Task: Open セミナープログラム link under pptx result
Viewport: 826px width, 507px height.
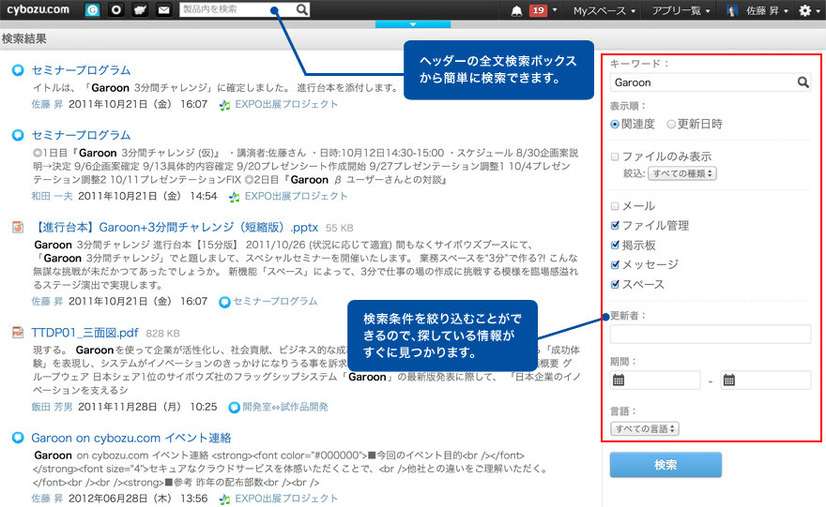Action: click(x=275, y=301)
